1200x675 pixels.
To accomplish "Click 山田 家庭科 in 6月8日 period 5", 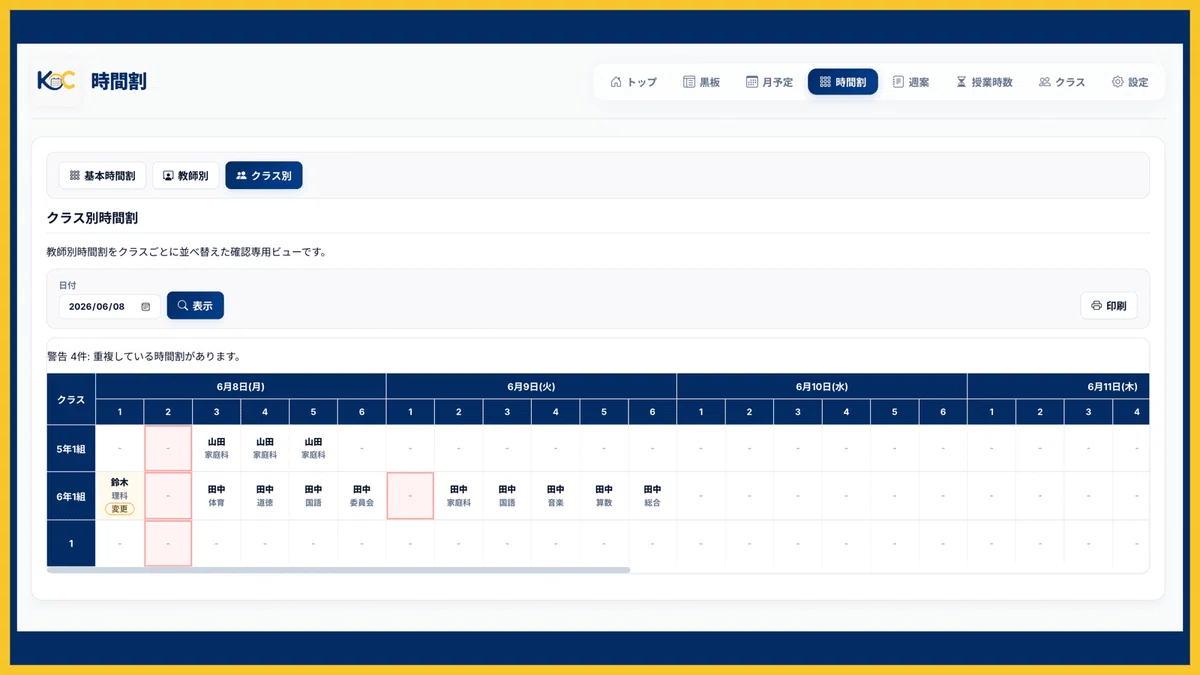I will (313, 448).
